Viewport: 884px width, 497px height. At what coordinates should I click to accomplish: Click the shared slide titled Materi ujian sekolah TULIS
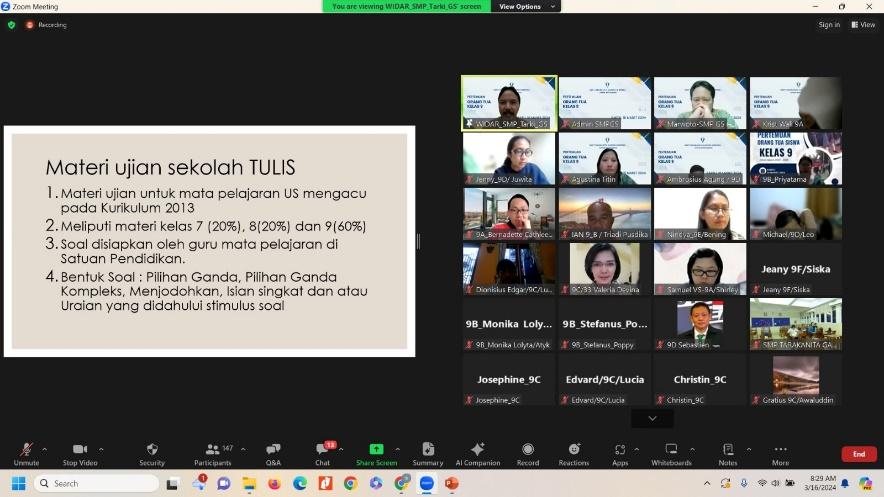click(x=210, y=241)
